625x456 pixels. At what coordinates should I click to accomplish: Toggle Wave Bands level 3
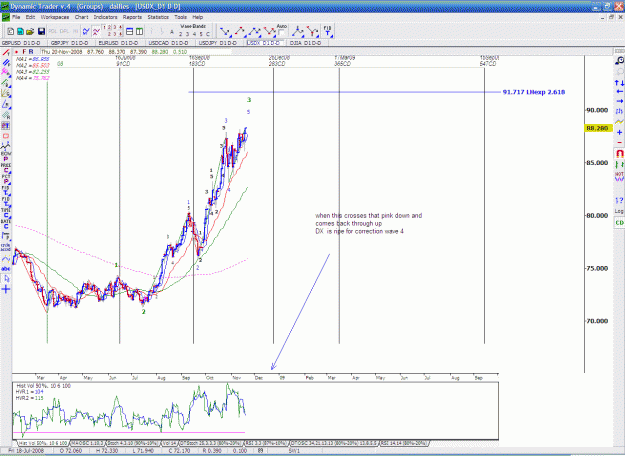(187, 34)
